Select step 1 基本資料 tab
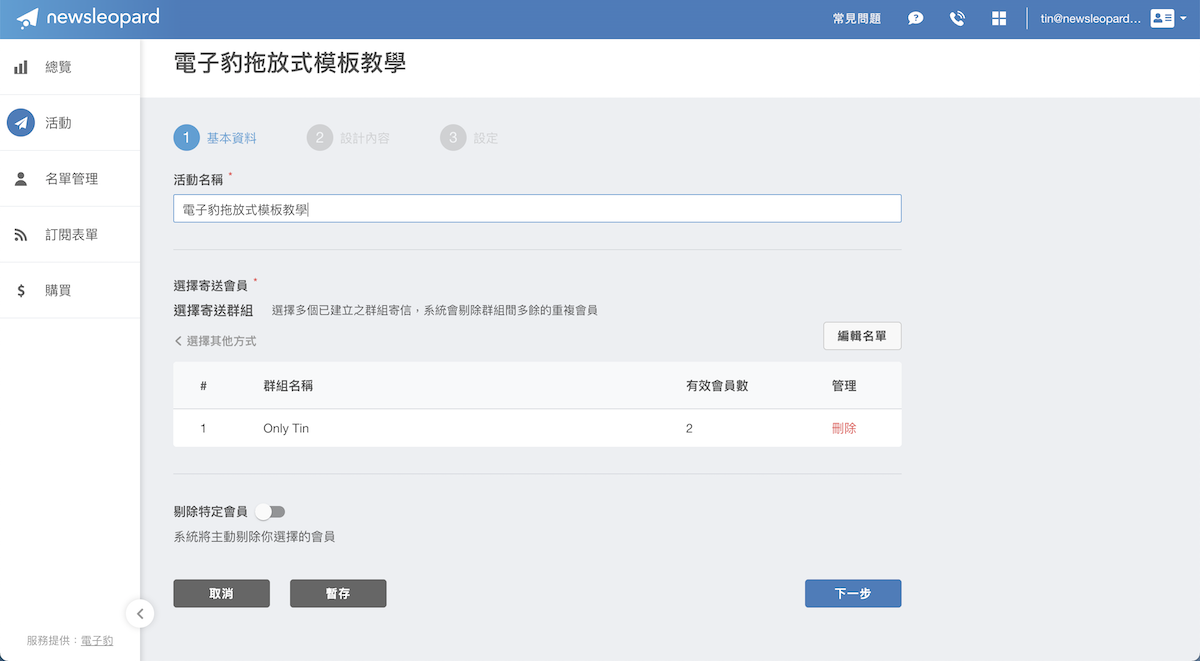The image size is (1200, 661). (x=215, y=138)
